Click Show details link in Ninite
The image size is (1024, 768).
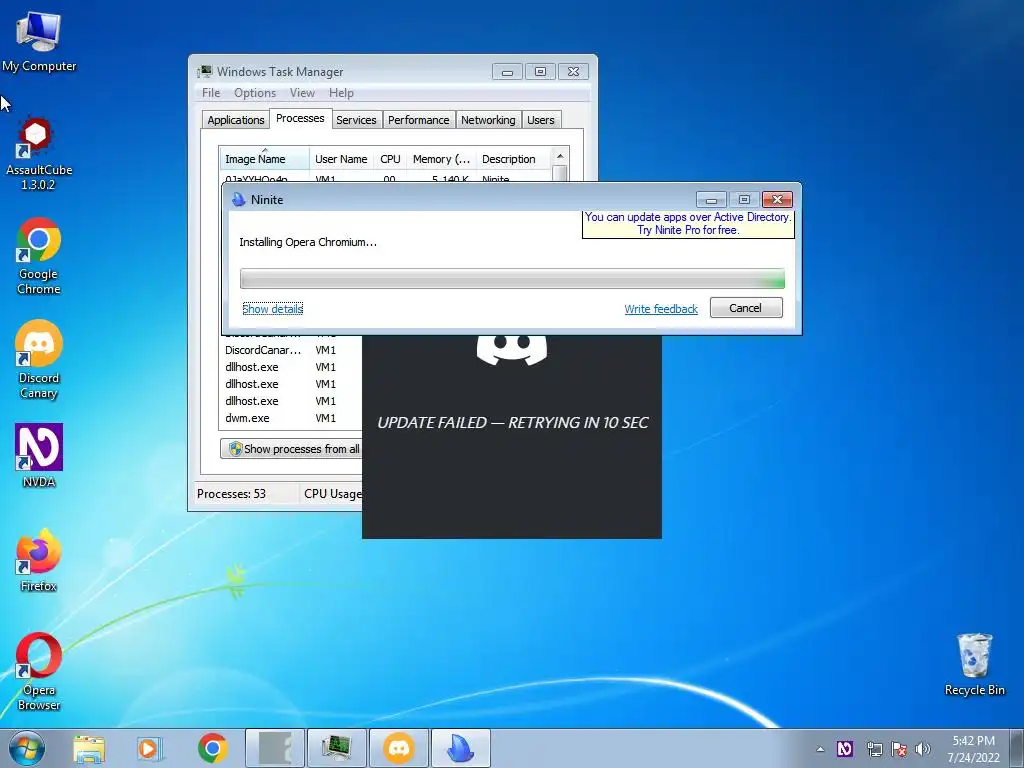272,309
